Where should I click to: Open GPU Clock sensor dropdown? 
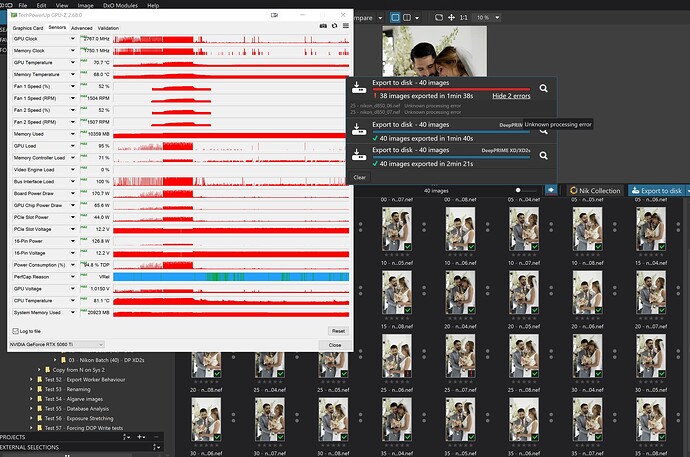point(74,39)
